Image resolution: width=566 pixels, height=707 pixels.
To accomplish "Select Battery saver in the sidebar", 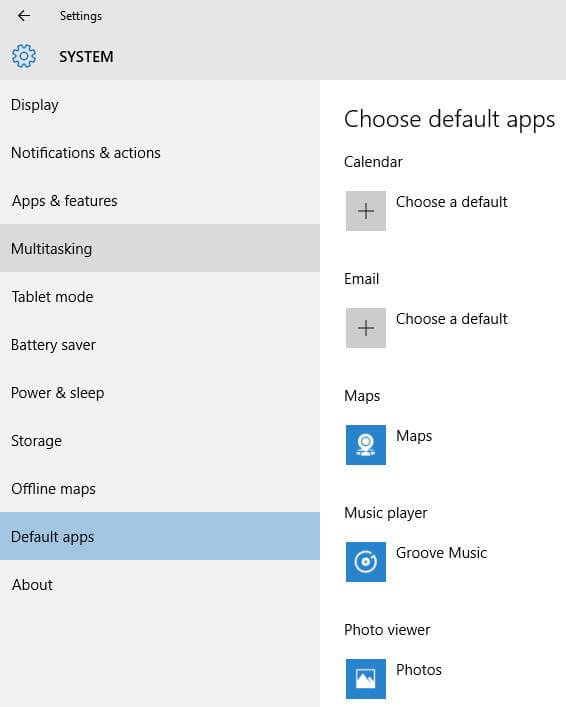I will (160, 344).
